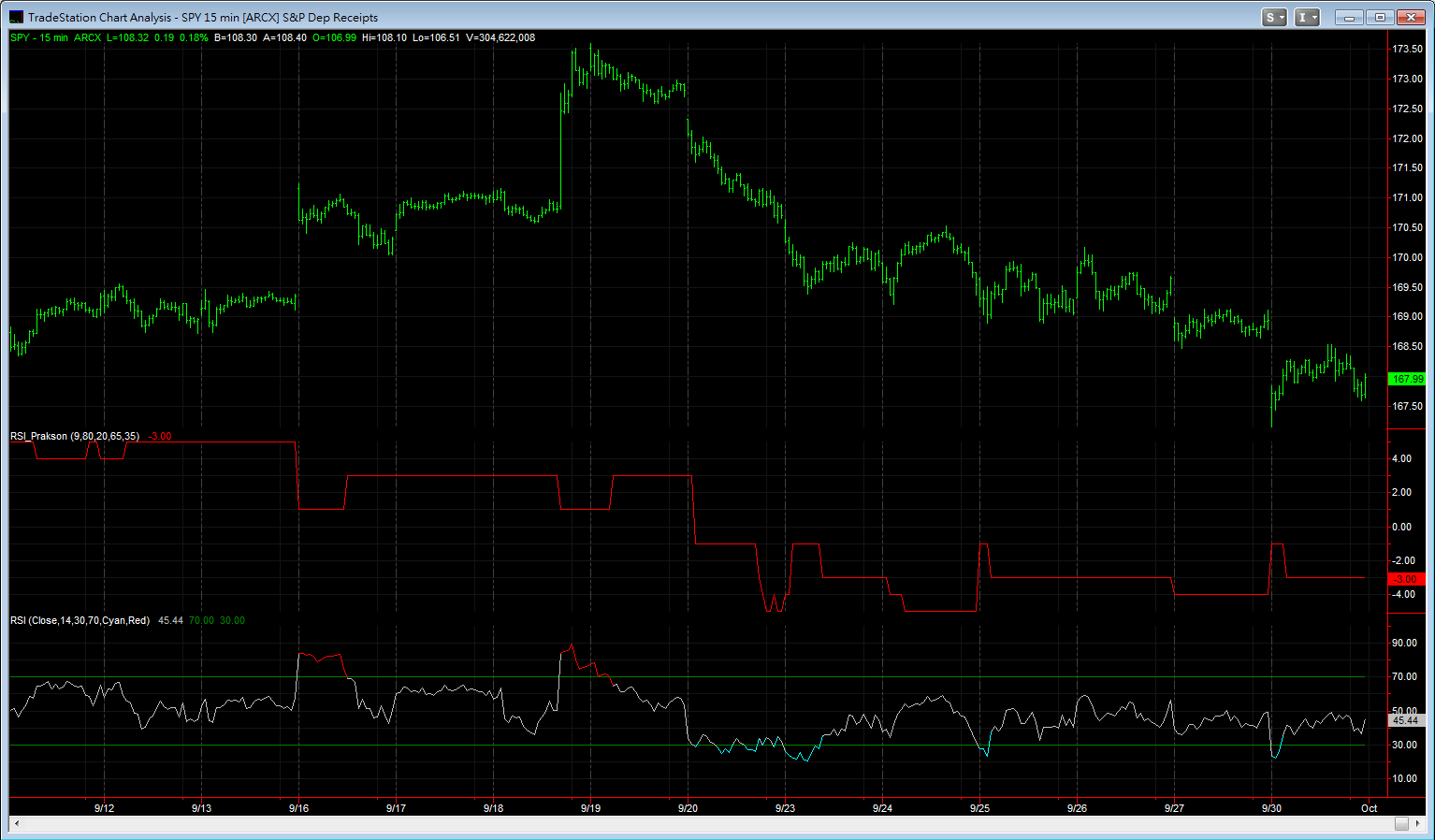Click the "SPY - 15 min ARCX" symbol label
This screenshot has height=840, width=1435.
56,38
